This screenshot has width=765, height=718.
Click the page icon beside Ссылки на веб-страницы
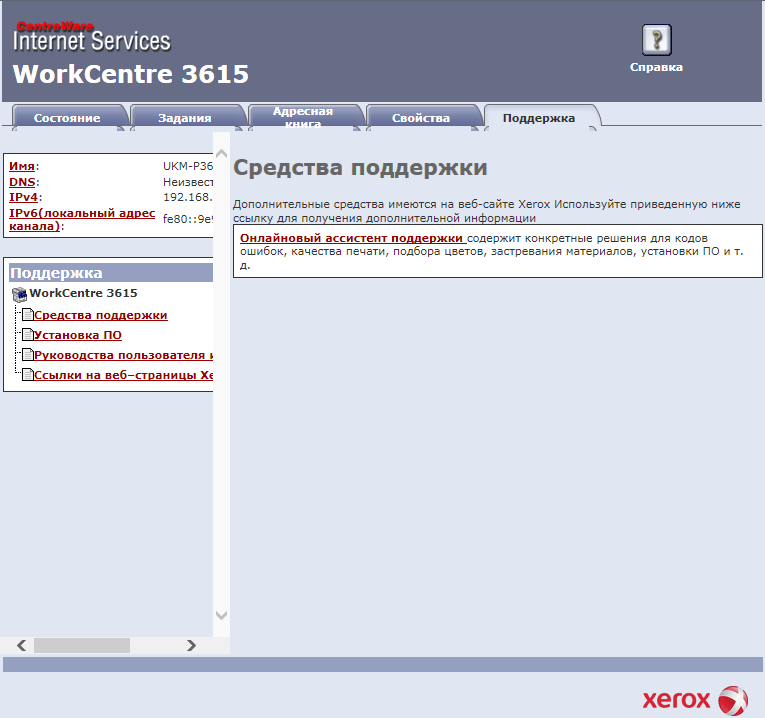pyautogui.click(x=28, y=375)
